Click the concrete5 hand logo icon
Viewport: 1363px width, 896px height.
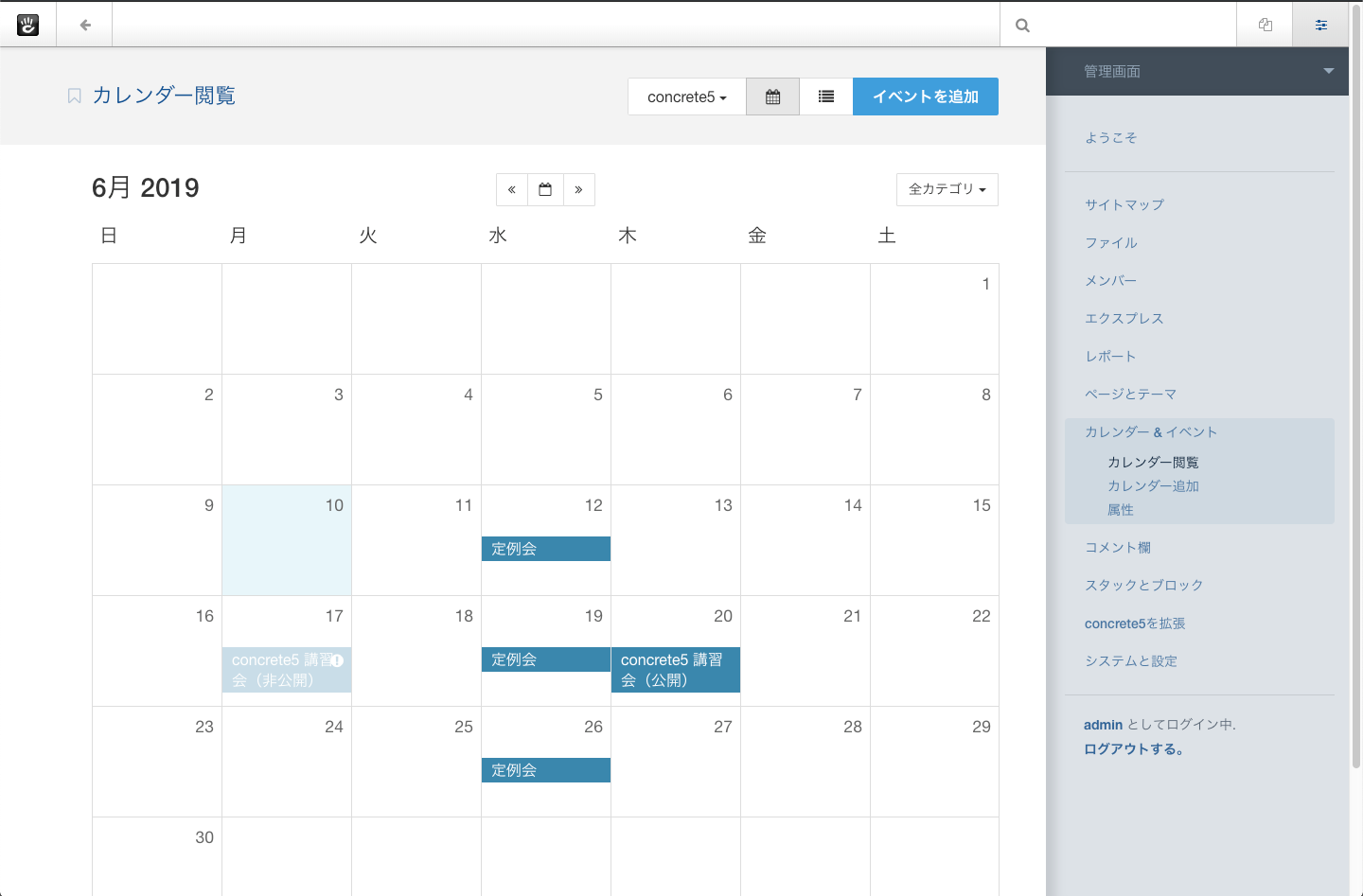point(28,25)
